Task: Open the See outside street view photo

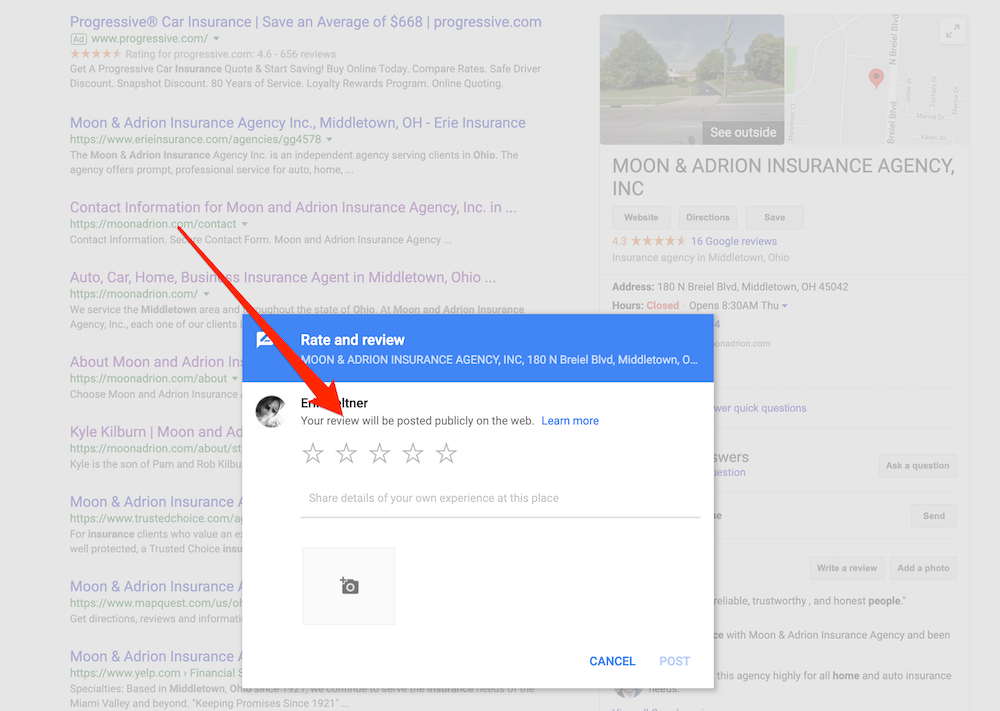Action: [692, 80]
